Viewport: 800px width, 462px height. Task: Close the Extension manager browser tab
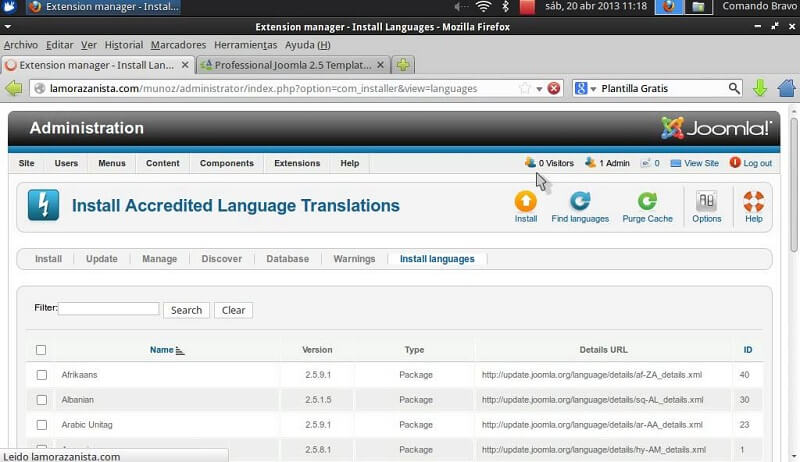tap(185, 65)
